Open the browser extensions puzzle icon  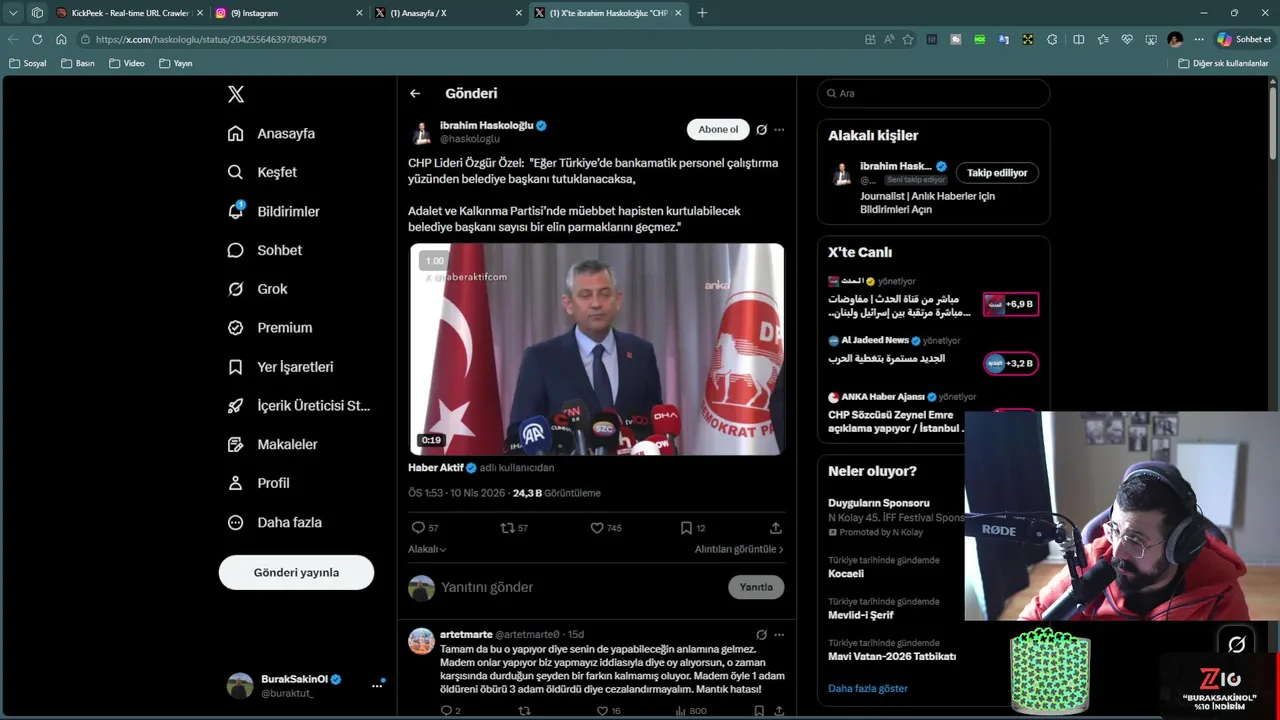tap(1052, 39)
